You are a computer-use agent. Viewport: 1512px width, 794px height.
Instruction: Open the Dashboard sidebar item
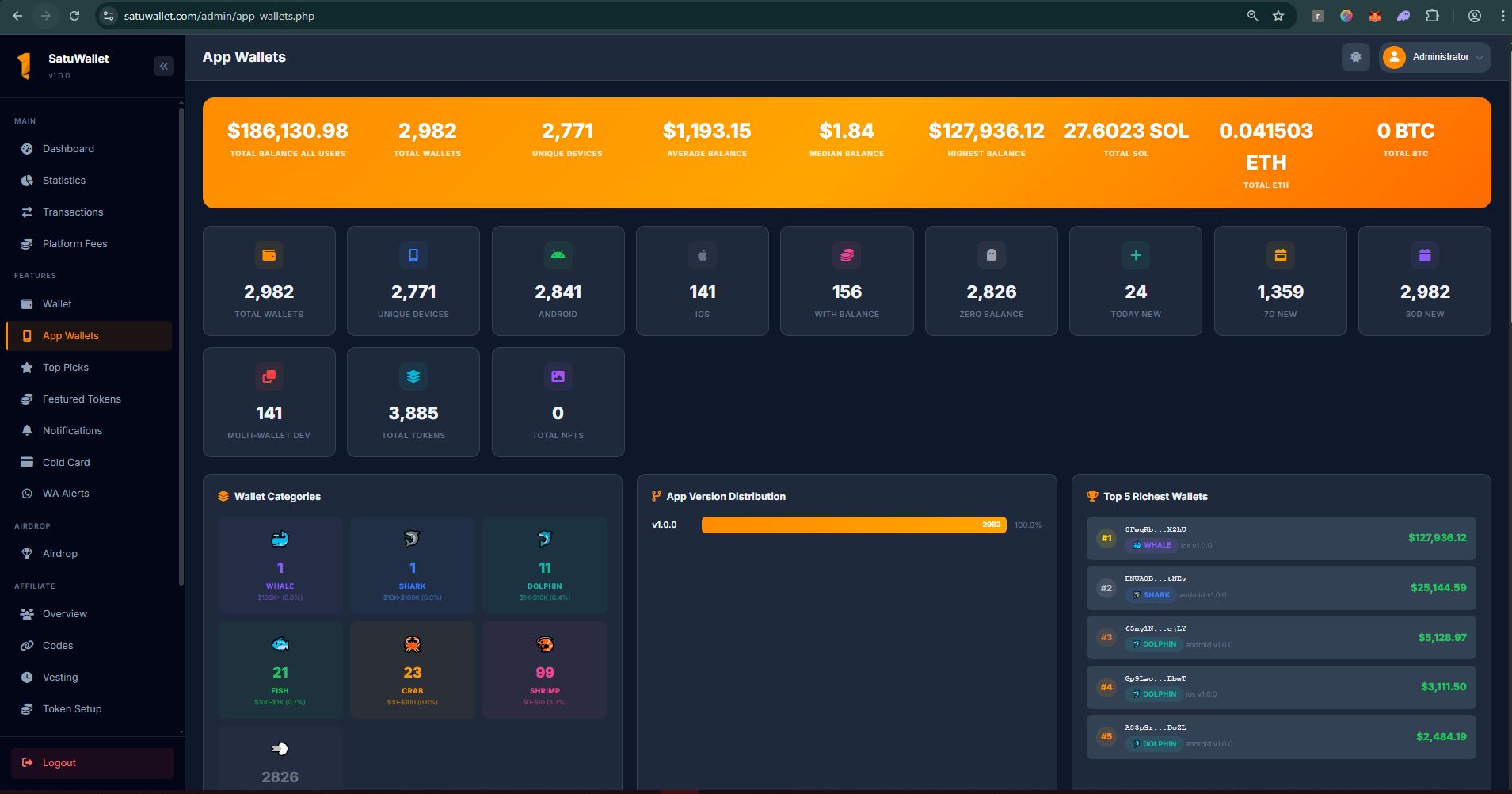tap(68, 149)
